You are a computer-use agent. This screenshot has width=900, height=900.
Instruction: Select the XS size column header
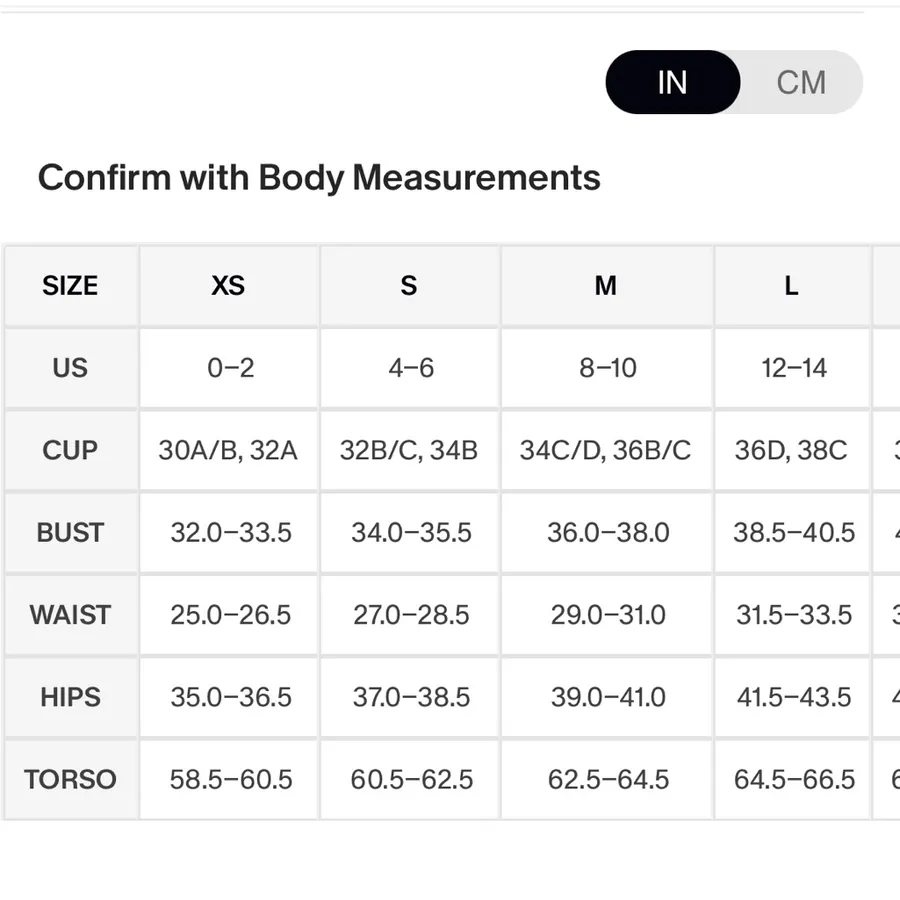pos(228,286)
